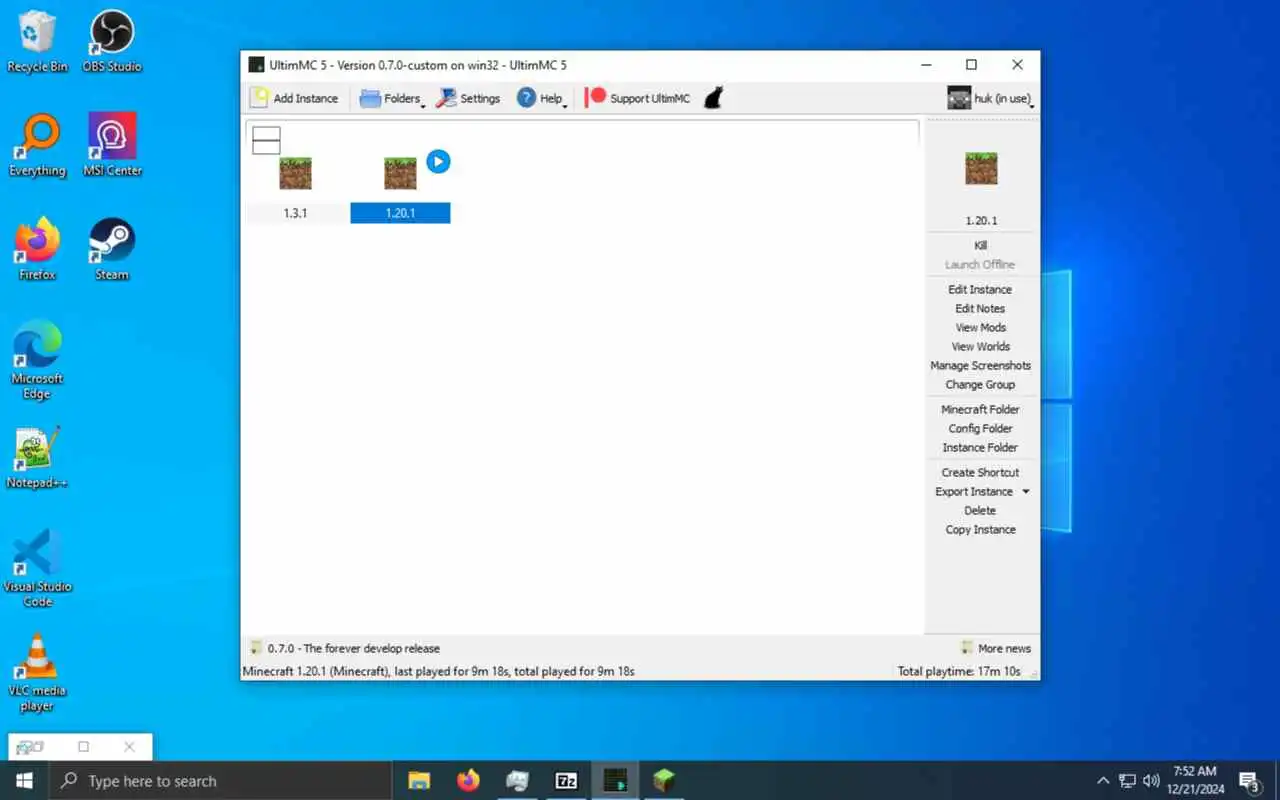The image size is (1280, 800).
Task: Open the Config Folder
Action: [x=981, y=428]
